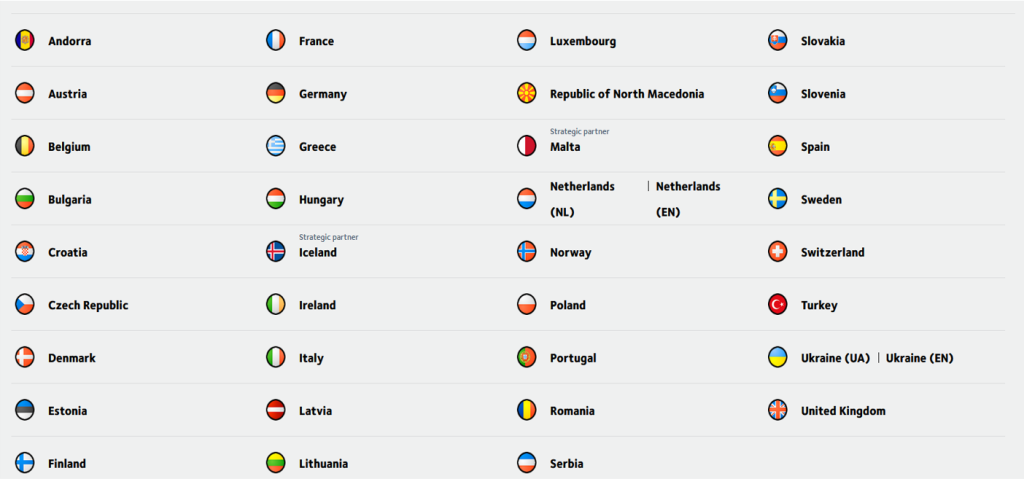
Task: Click the Turkey flag icon
Action: tap(778, 305)
